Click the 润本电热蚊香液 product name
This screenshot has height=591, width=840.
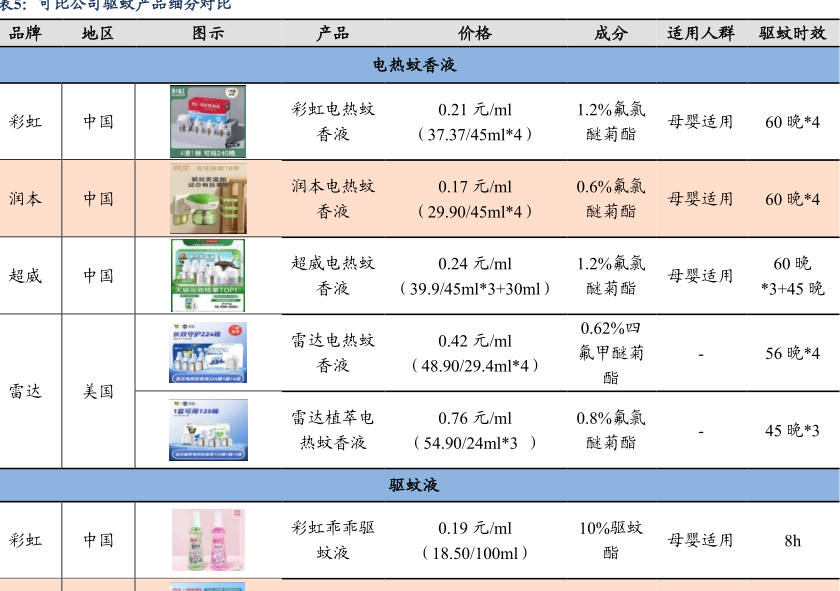tap(333, 199)
